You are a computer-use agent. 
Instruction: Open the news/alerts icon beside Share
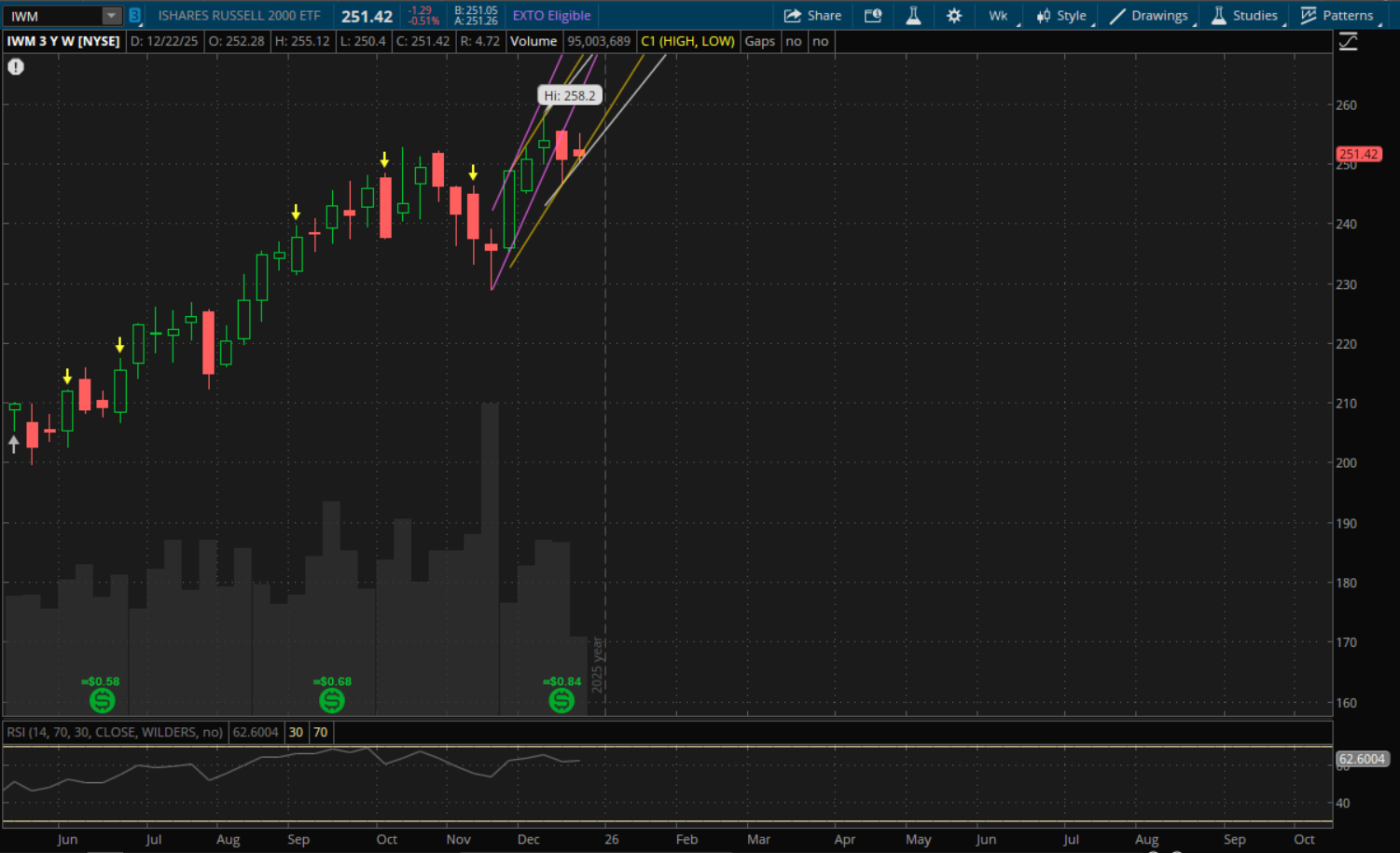[873, 16]
